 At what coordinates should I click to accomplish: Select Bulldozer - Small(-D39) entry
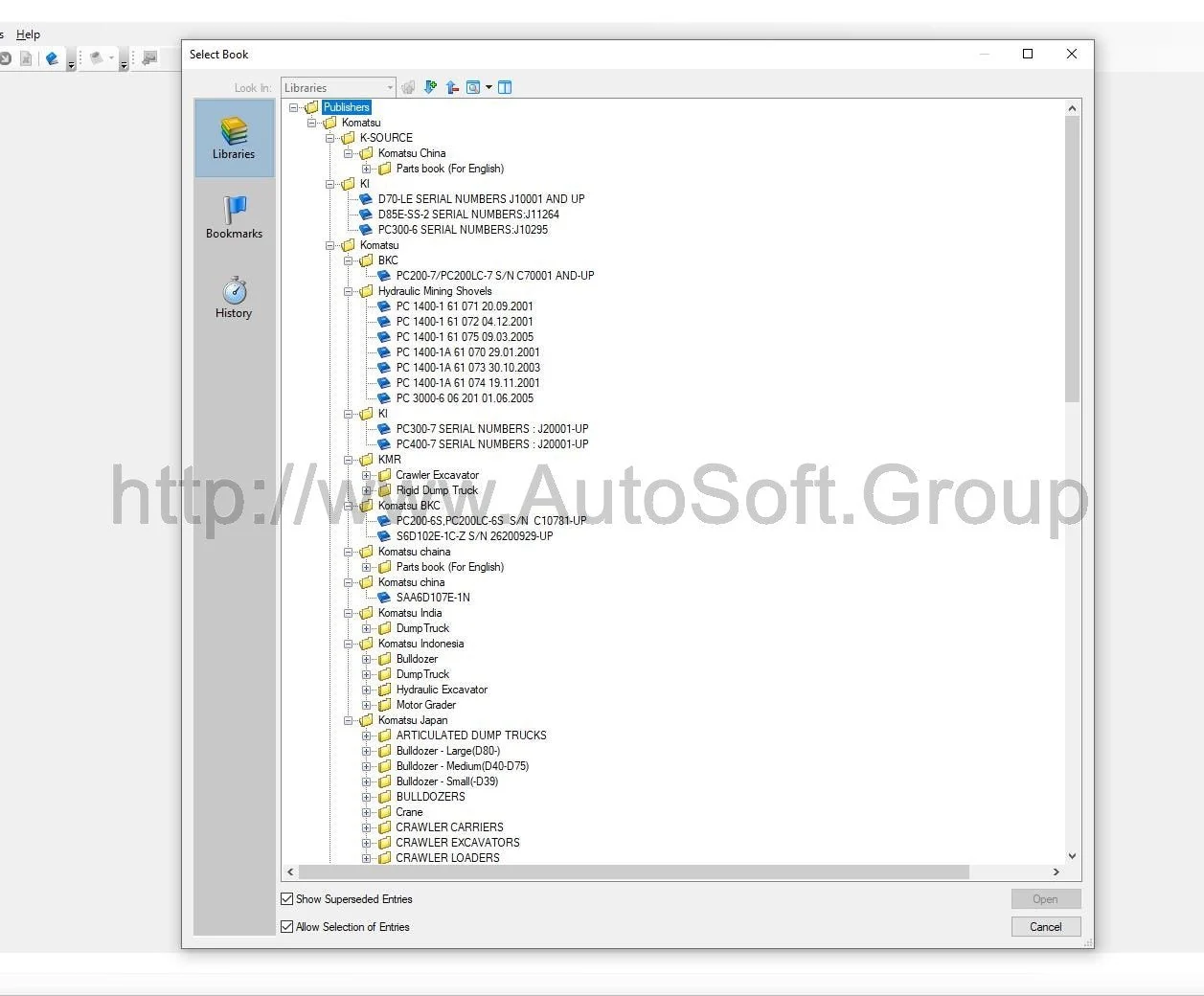tap(447, 781)
